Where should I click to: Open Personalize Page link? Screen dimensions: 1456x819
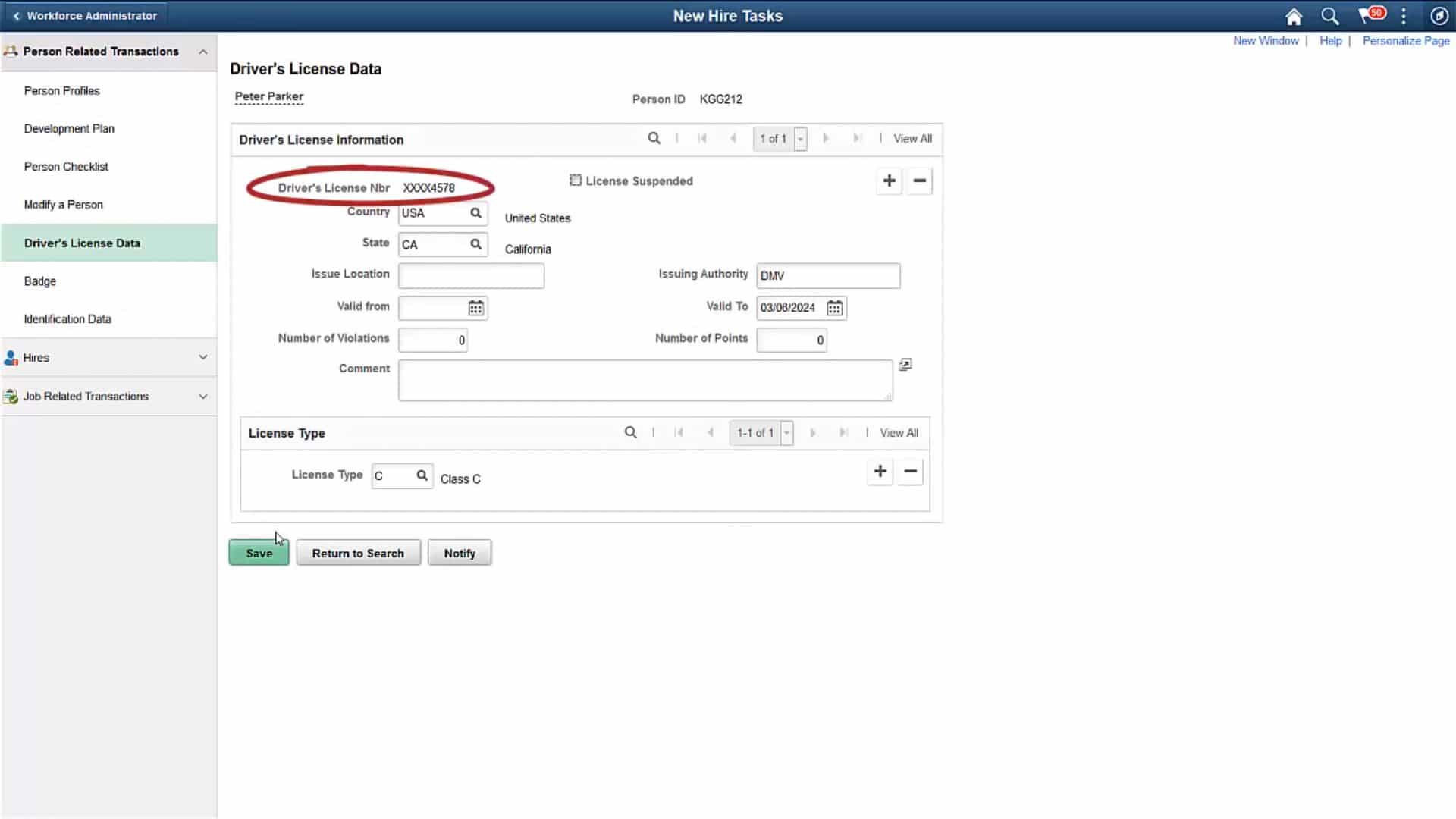[1405, 41]
